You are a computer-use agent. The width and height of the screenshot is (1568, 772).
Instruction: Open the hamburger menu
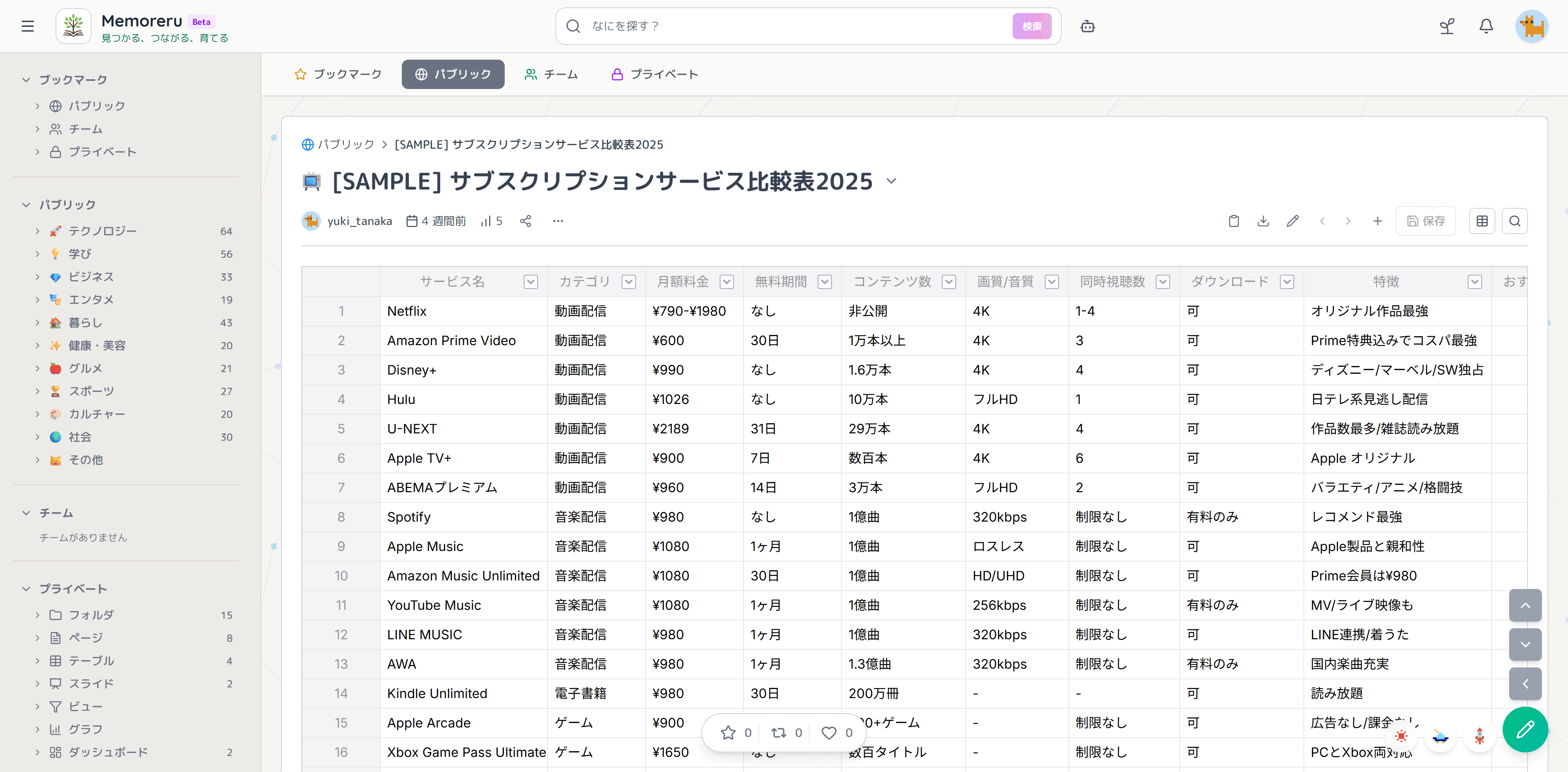[27, 26]
